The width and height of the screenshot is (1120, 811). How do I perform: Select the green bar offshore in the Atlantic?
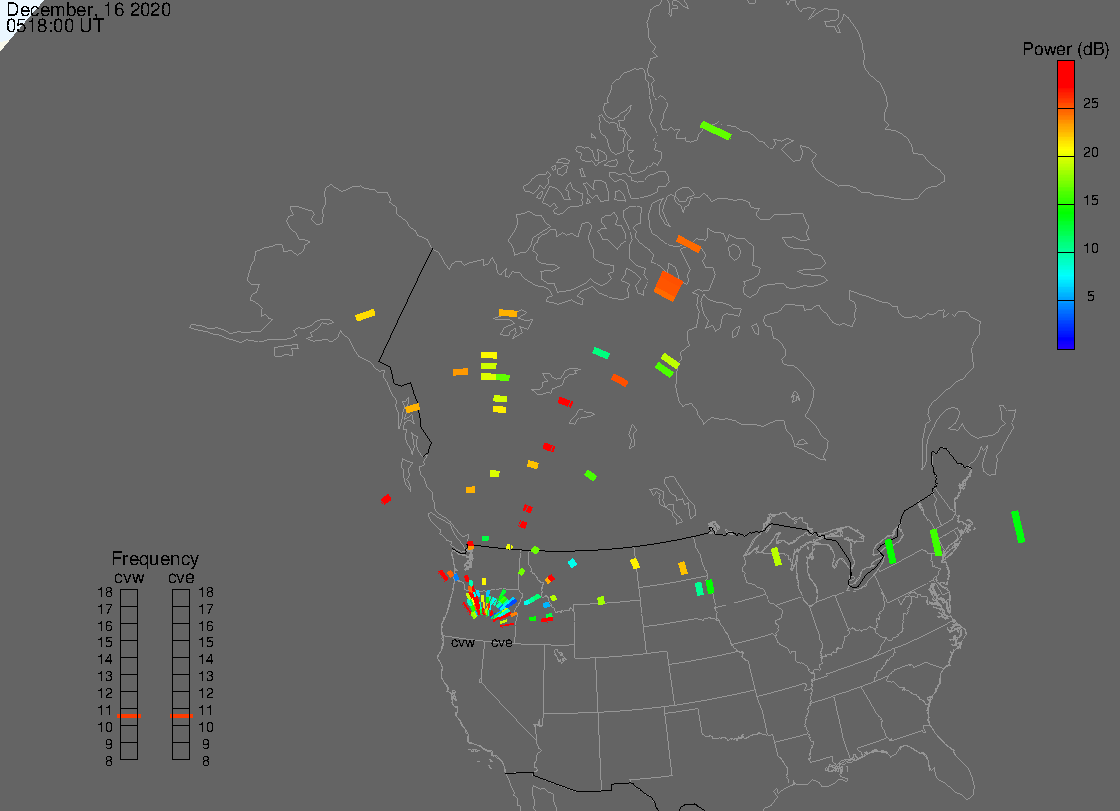pos(1019,527)
